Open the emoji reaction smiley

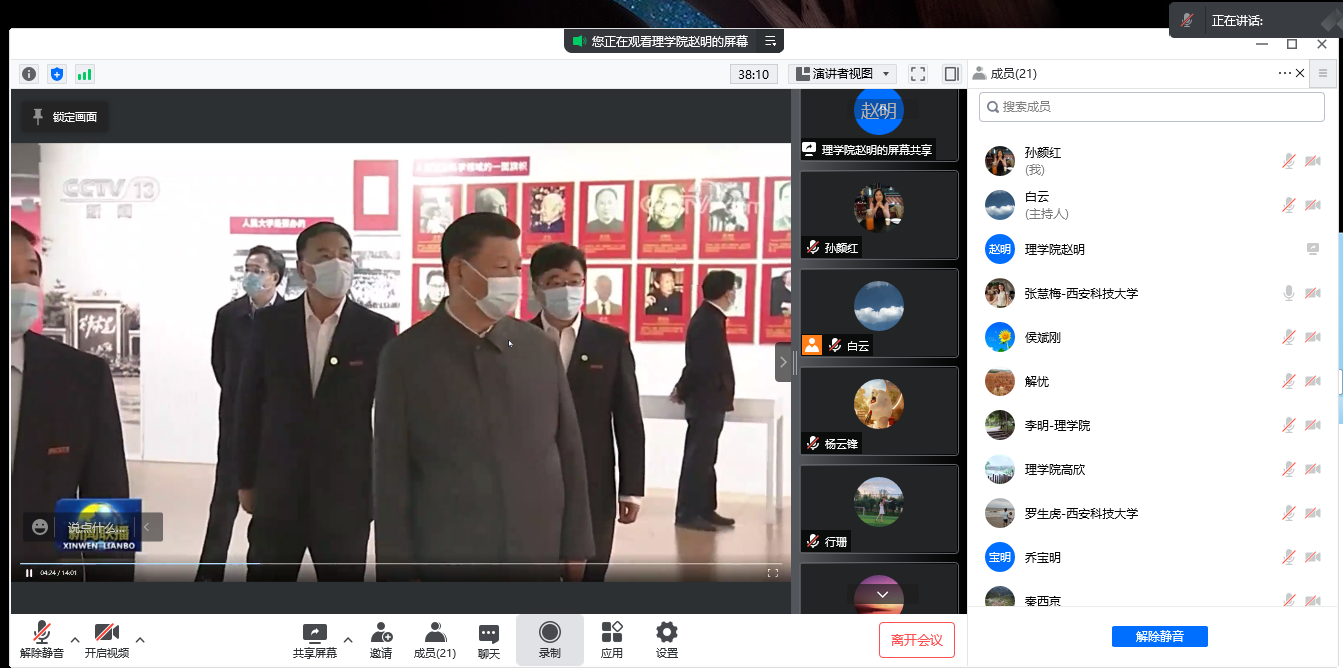40,526
